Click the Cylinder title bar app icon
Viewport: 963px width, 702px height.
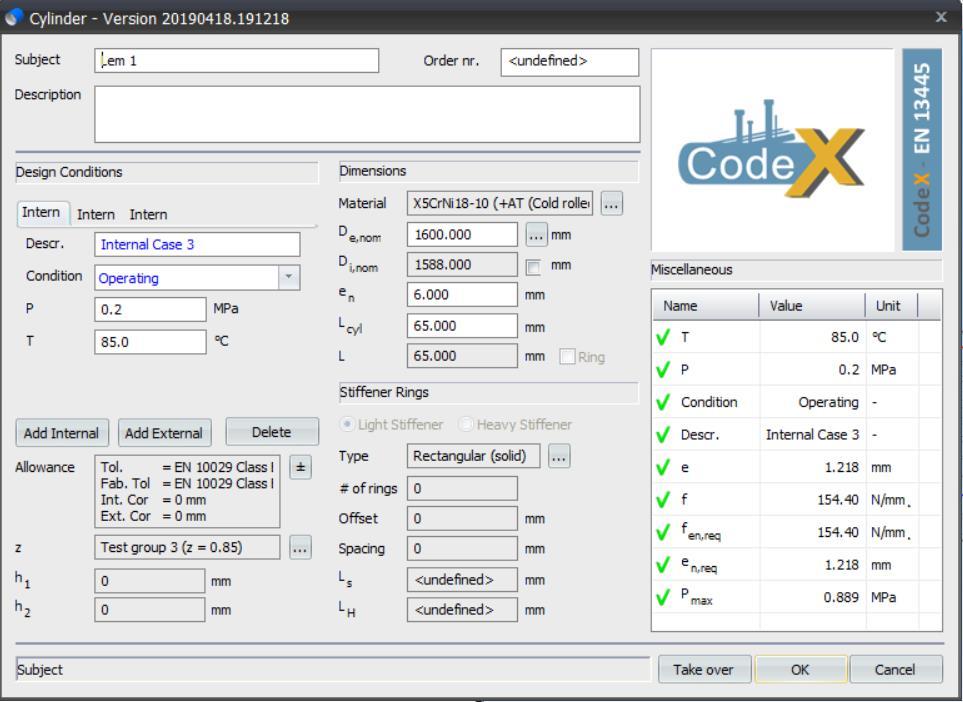coord(14,18)
